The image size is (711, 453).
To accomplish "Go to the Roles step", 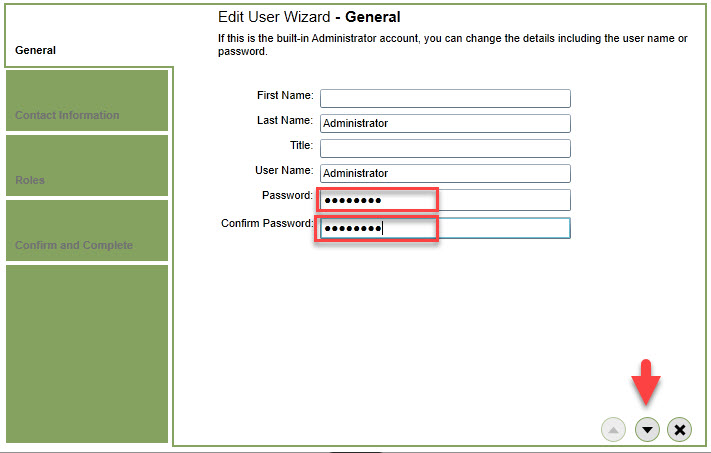I will (x=87, y=166).
